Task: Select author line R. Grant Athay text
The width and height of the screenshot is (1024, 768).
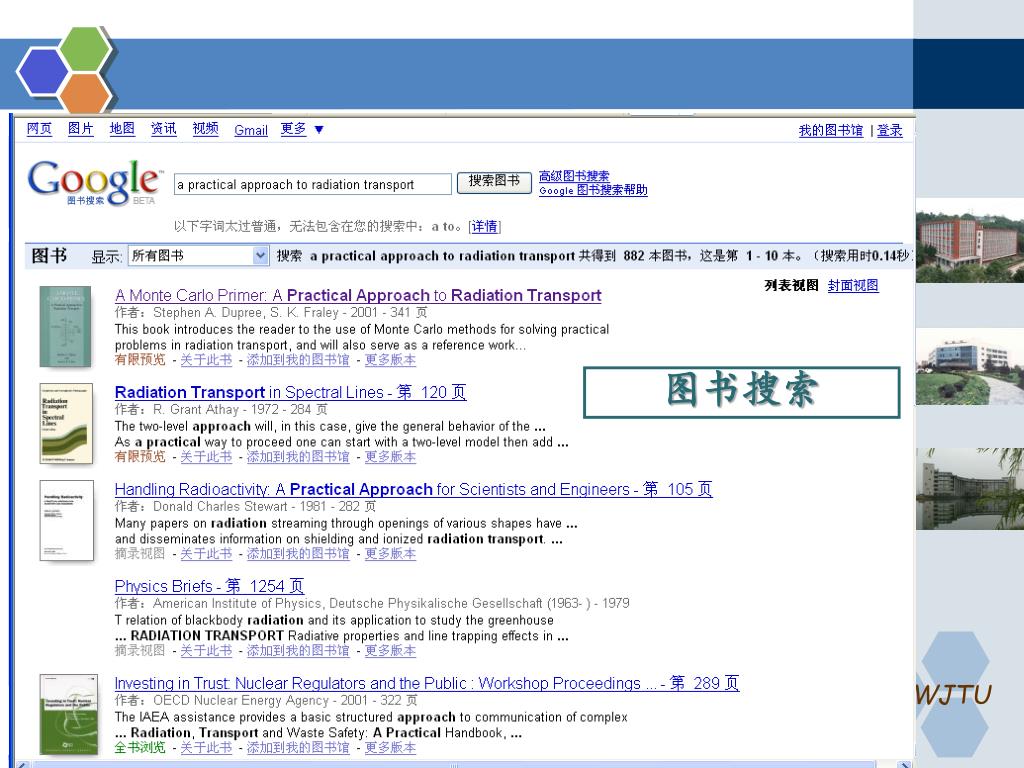Action: pos(221,409)
